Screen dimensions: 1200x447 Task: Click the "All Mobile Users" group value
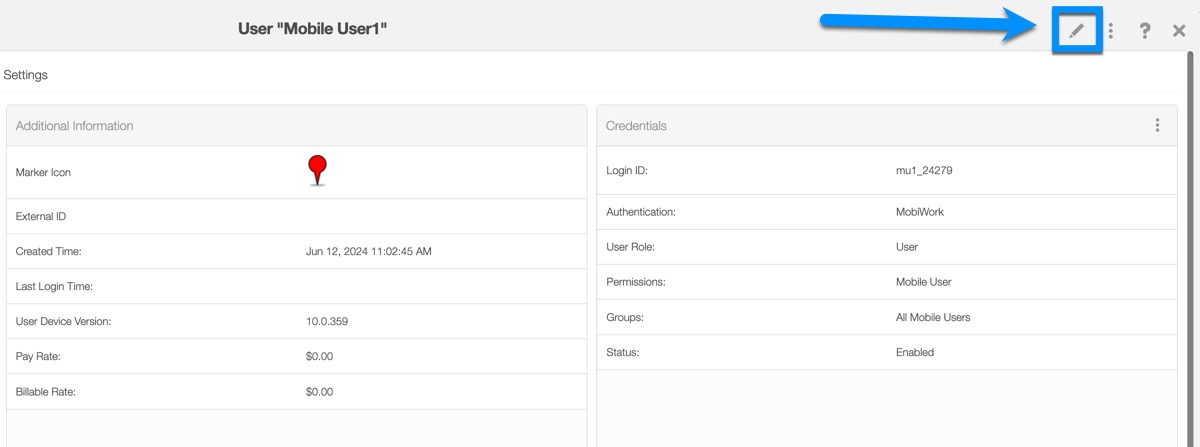click(932, 317)
